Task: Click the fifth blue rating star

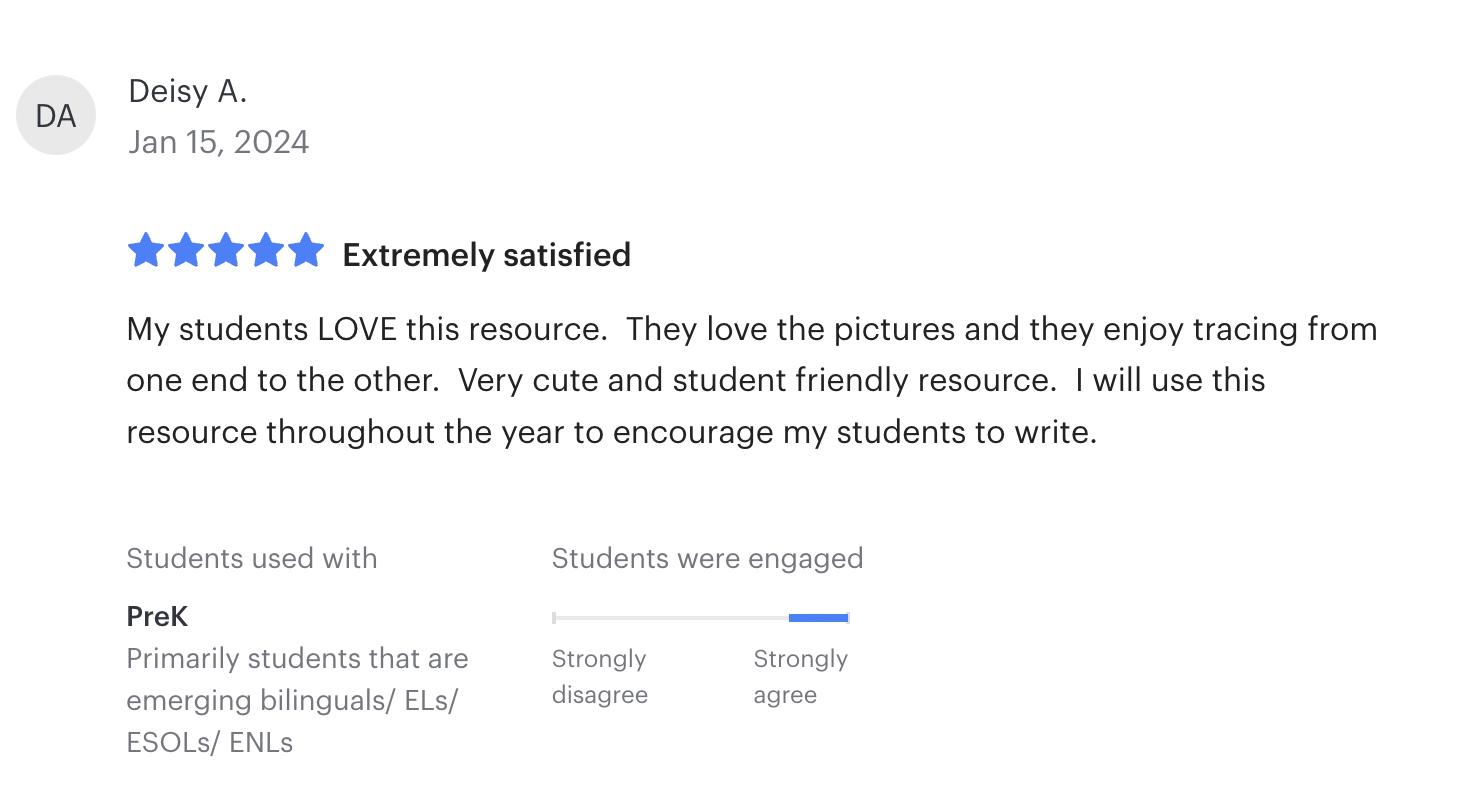Action: 306,251
